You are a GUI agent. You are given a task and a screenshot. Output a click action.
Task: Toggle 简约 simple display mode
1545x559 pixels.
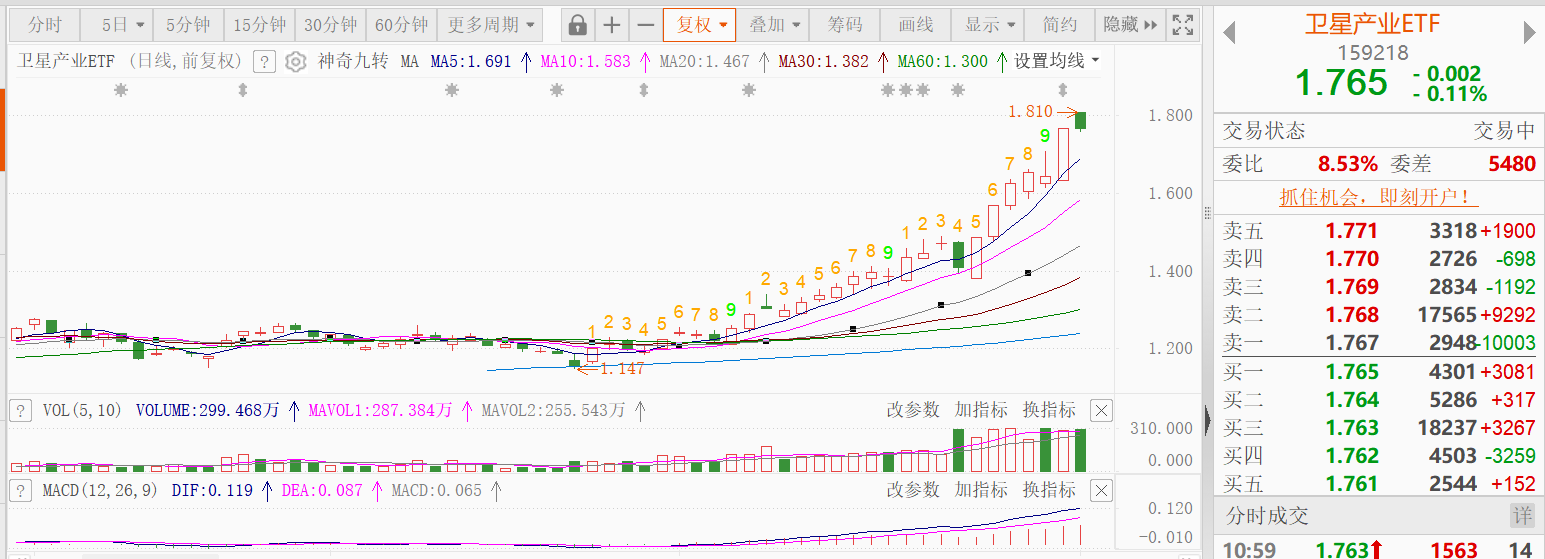click(1060, 25)
